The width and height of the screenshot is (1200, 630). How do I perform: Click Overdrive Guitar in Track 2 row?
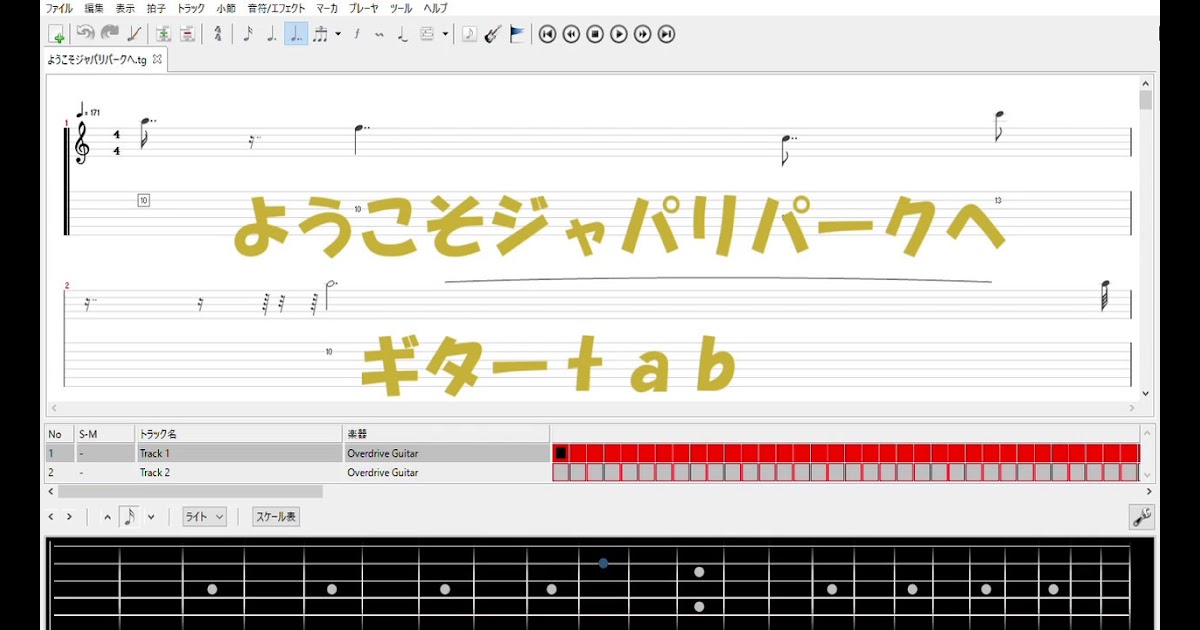[x=445, y=473]
